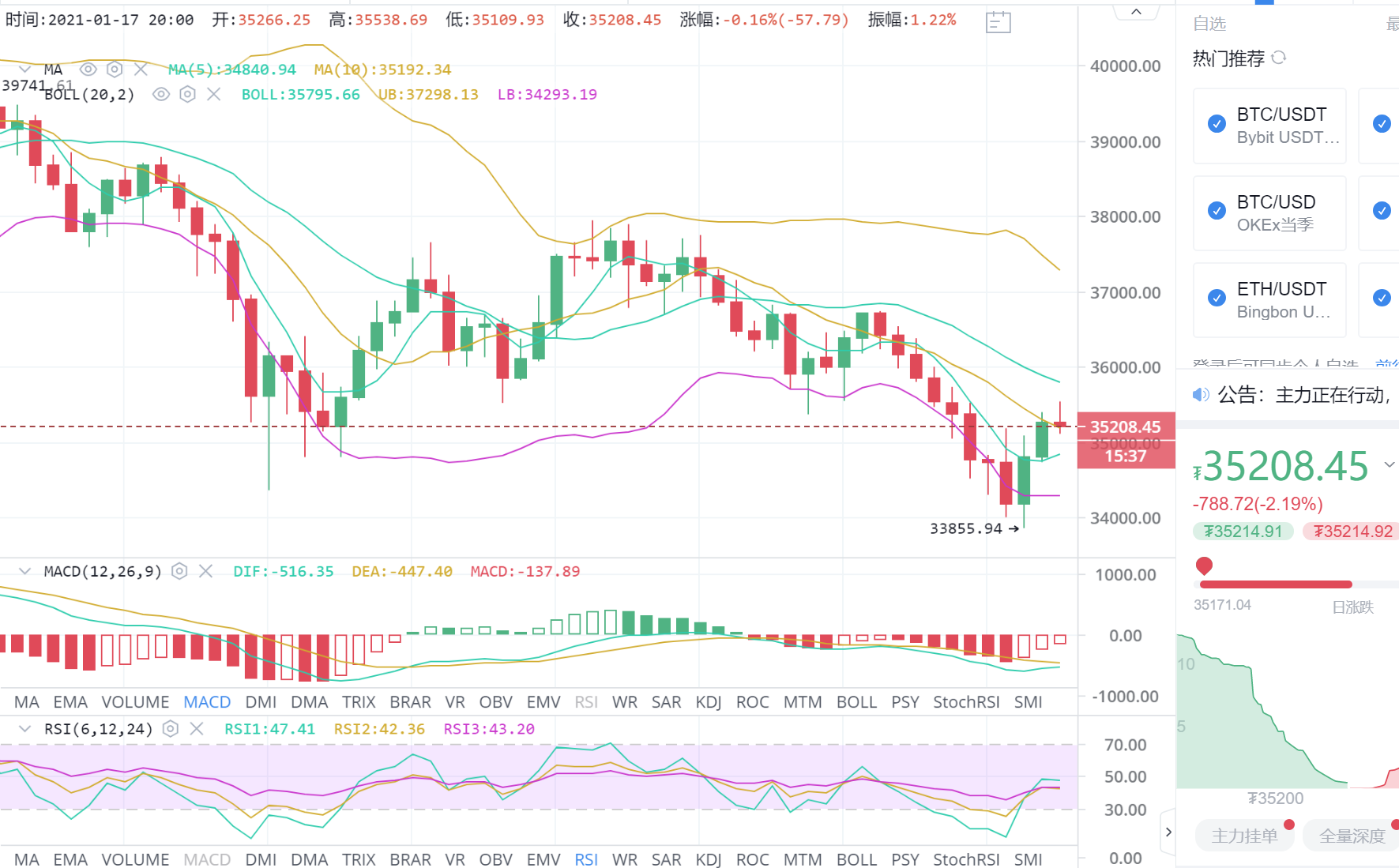Collapse the MA indicator legend chevron
1399x868 pixels.
click(25, 70)
